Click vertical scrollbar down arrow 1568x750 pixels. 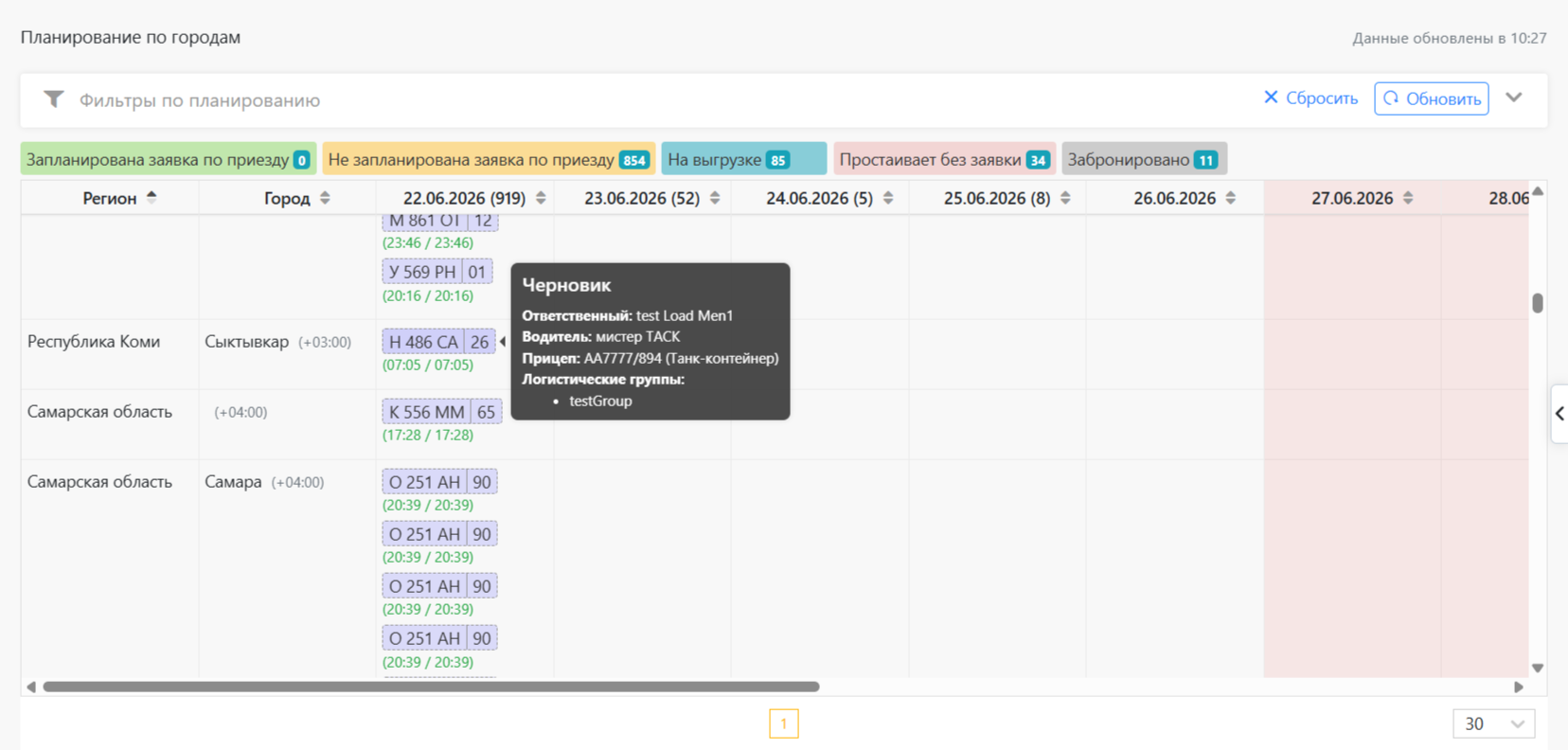(x=1538, y=668)
